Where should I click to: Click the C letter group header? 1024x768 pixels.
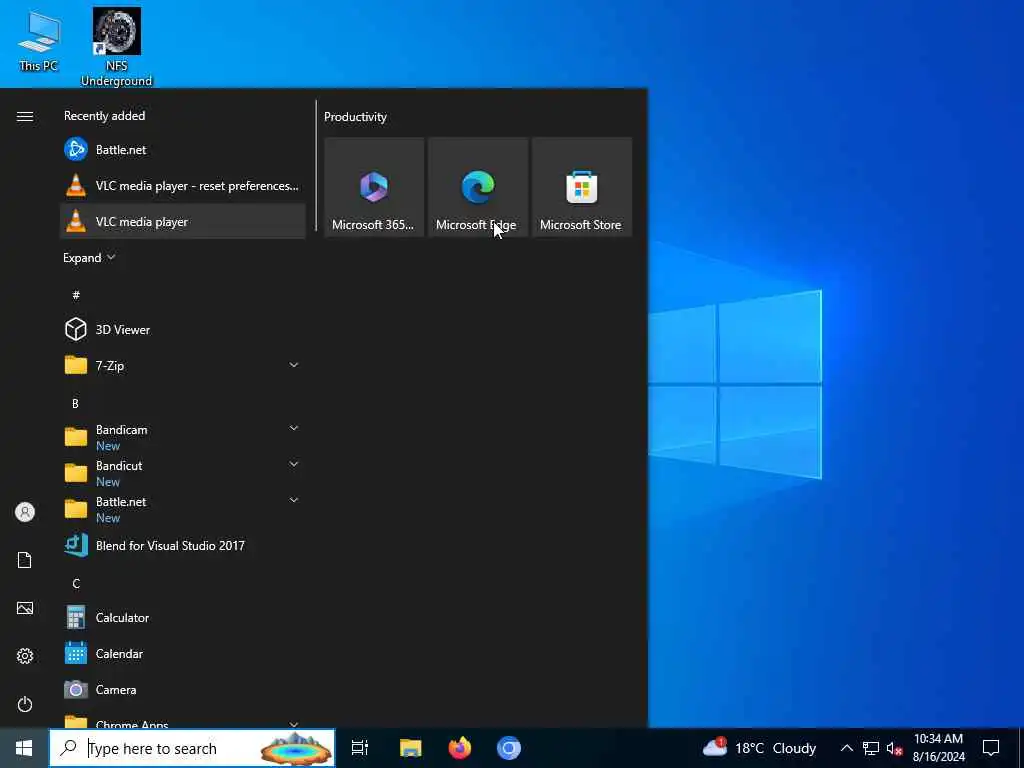(x=76, y=584)
